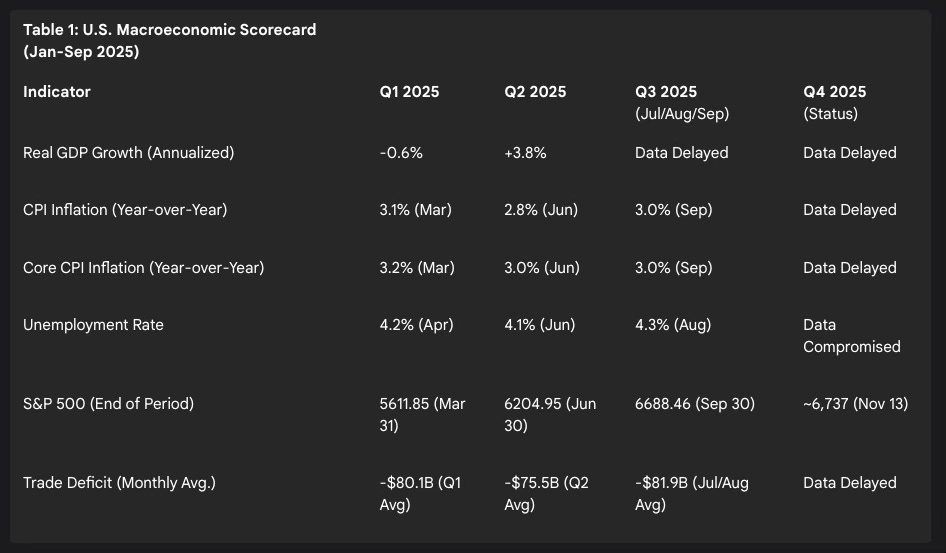
Task: Select the 'Trade Deficit (Monthly Avg.)' row label
Action: (x=119, y=483)
